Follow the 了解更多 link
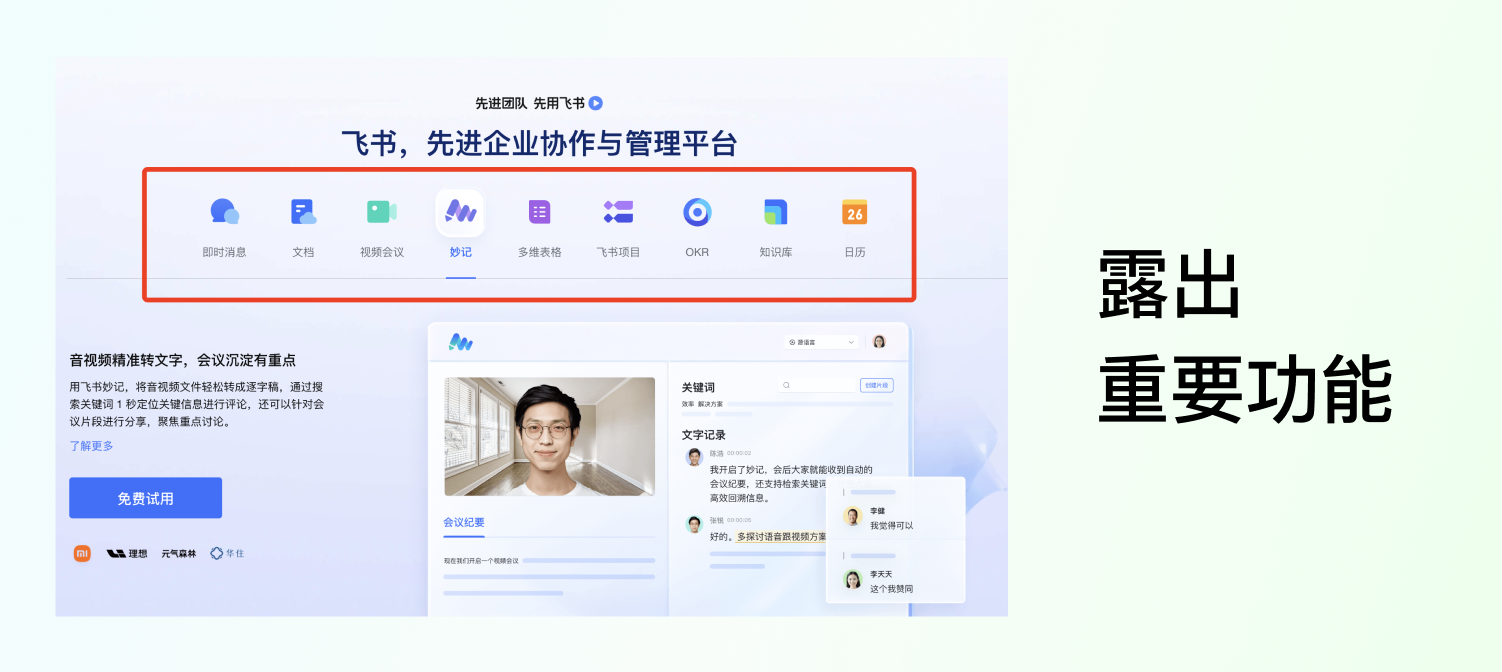 pyautogui.click(x=91, y=446)
